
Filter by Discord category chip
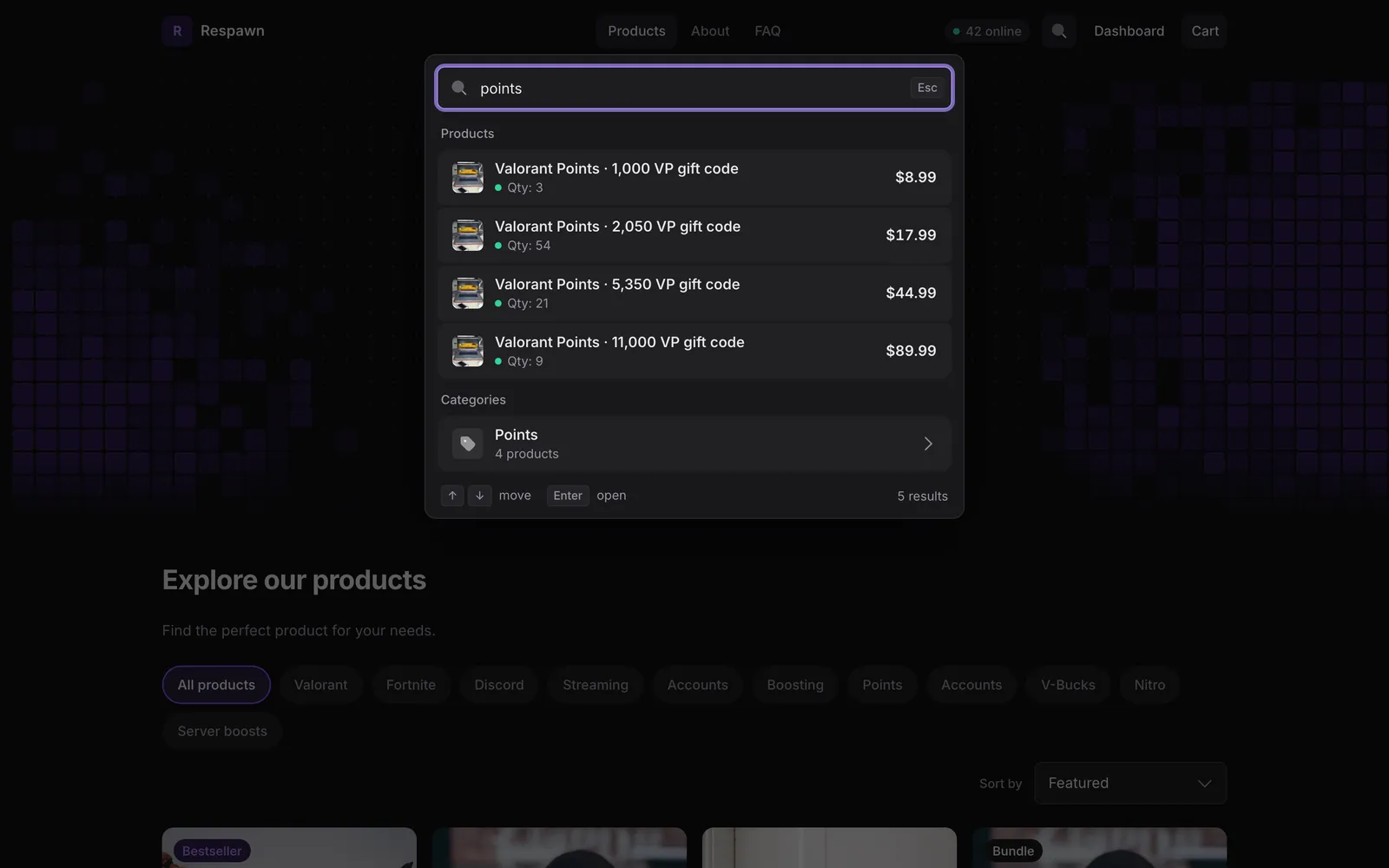coord(499,685)
